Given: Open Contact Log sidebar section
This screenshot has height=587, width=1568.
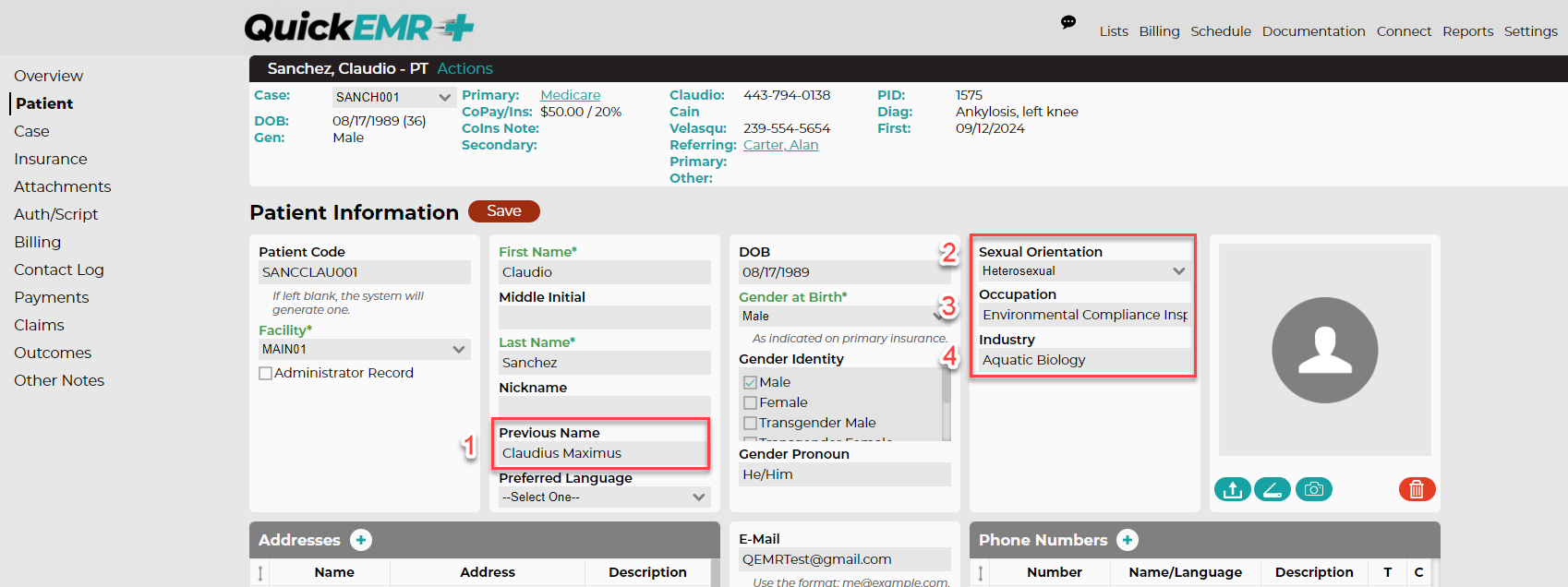Looking at the screenshot, I should click(58, 270).
